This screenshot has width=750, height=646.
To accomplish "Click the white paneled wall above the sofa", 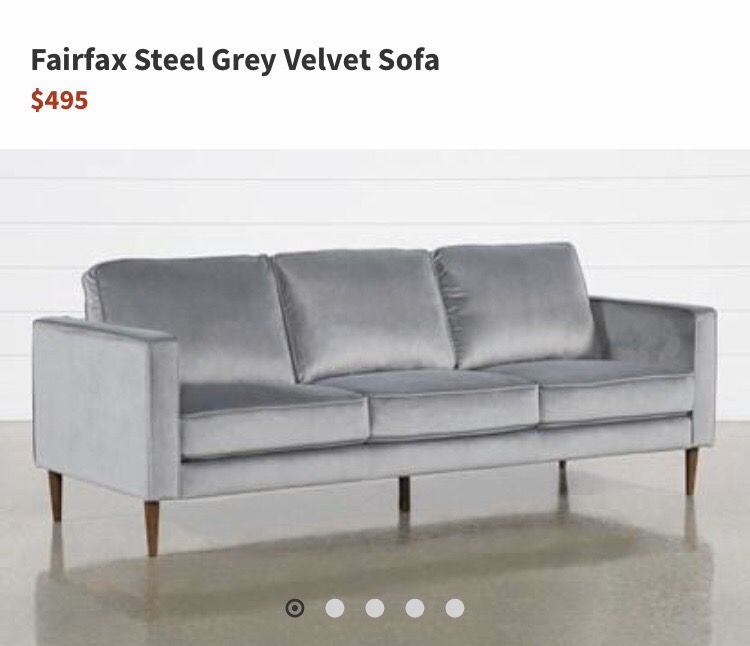I will tap(375, 201).
